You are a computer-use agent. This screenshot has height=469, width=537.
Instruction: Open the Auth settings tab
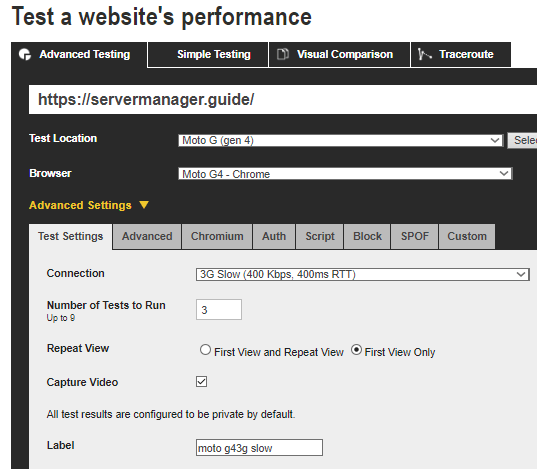point(274,236)
